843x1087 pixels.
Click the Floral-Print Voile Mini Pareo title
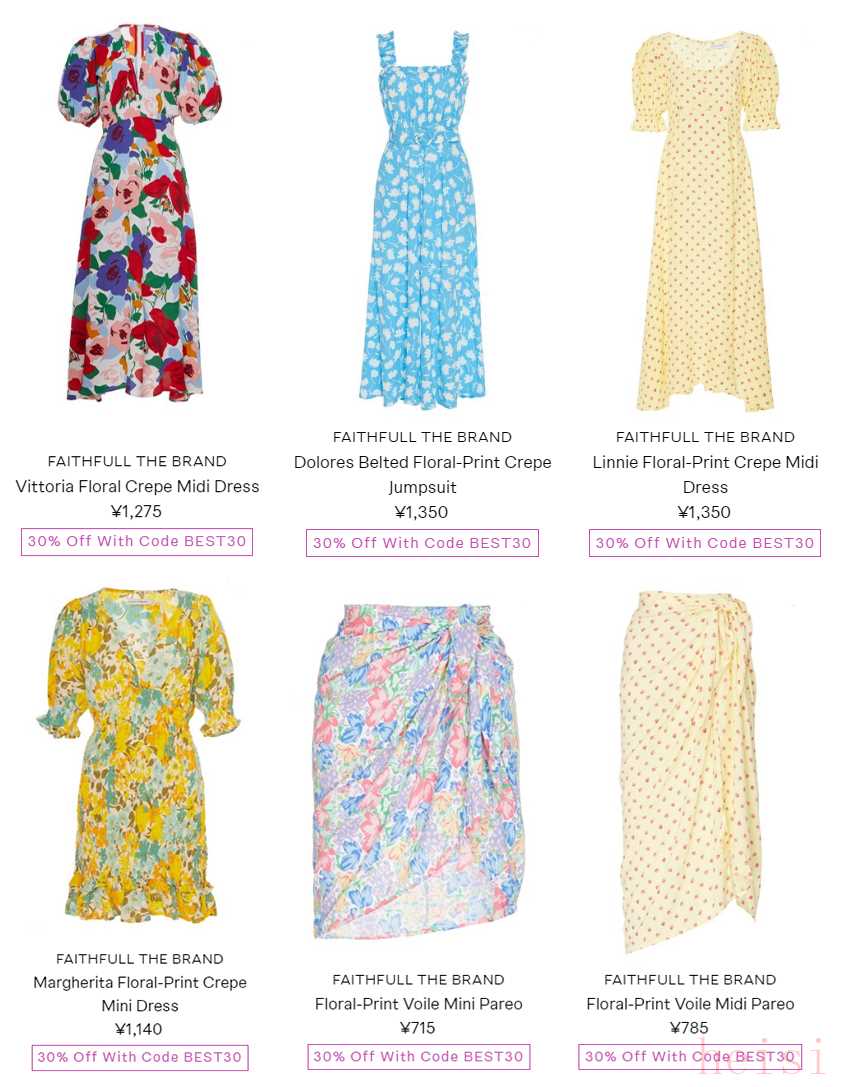point(418,1004)
